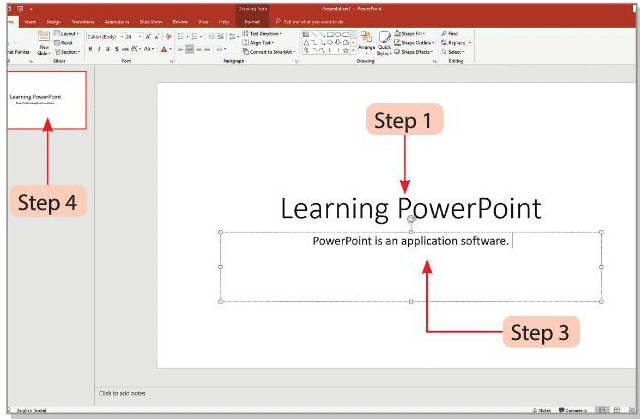
Task: Open the Transitions tab
Action: 83,22
